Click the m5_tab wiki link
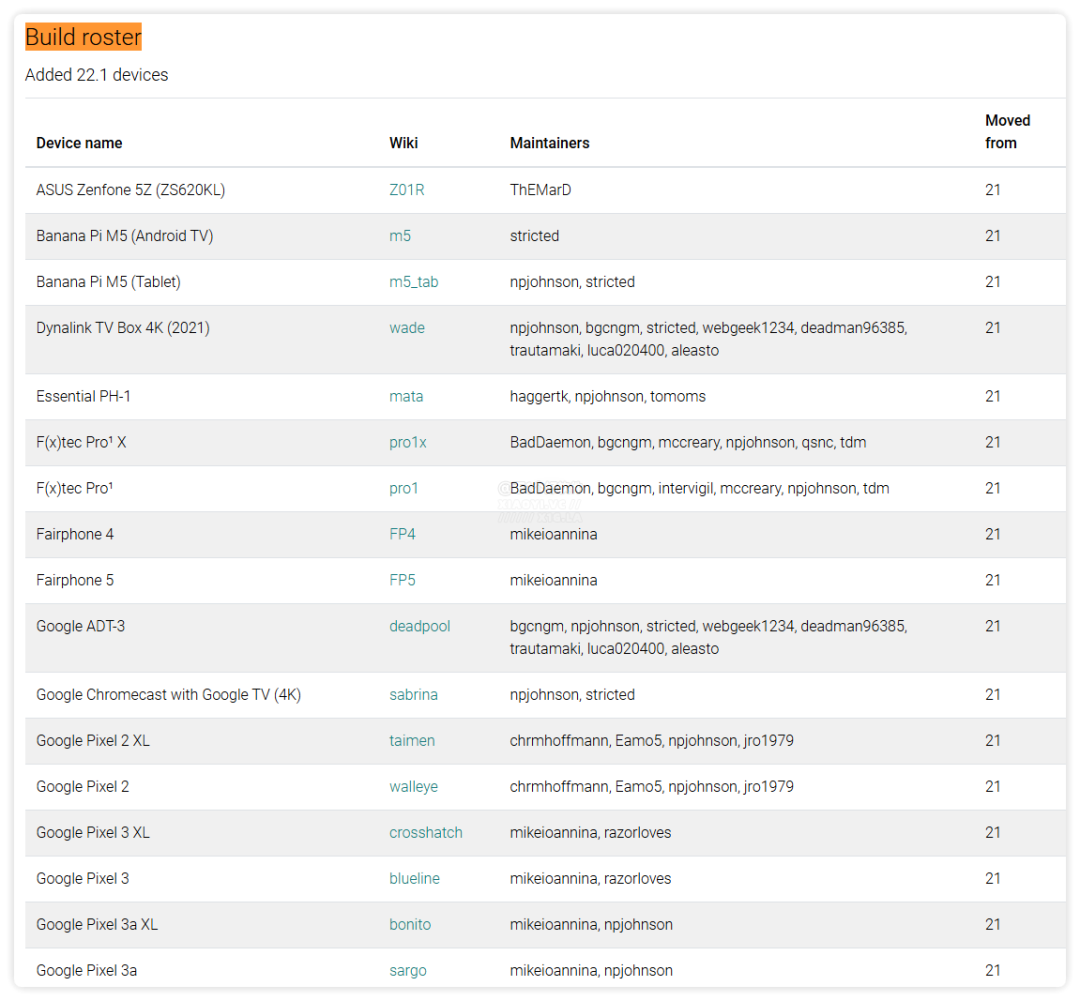1080x1001 pixels. coord(413,282)
